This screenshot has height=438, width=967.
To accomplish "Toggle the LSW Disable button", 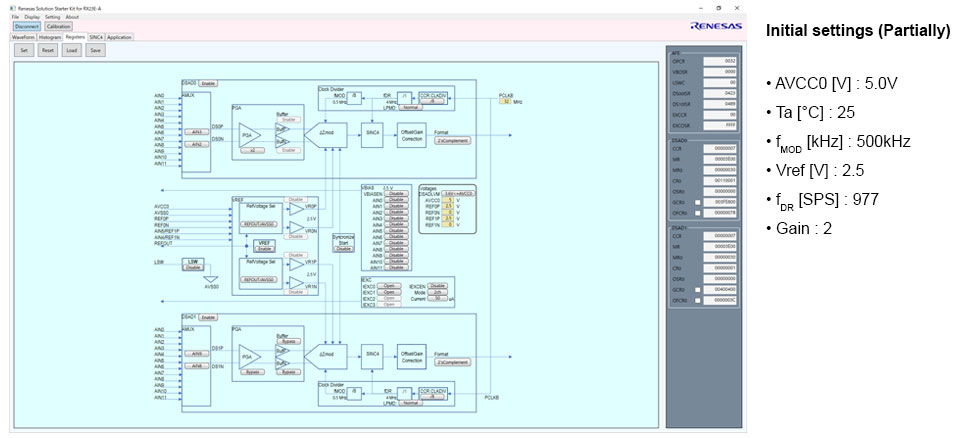I will (193, 267).
